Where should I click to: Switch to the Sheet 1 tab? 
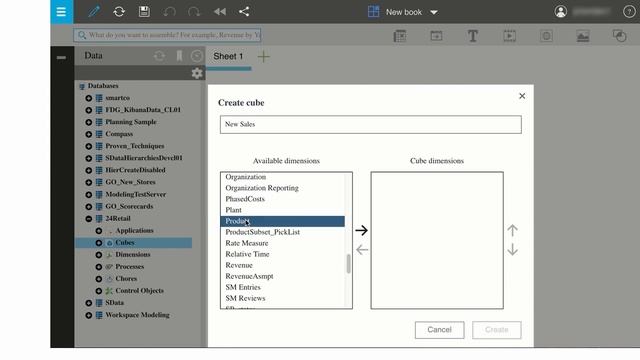point(228,56)
